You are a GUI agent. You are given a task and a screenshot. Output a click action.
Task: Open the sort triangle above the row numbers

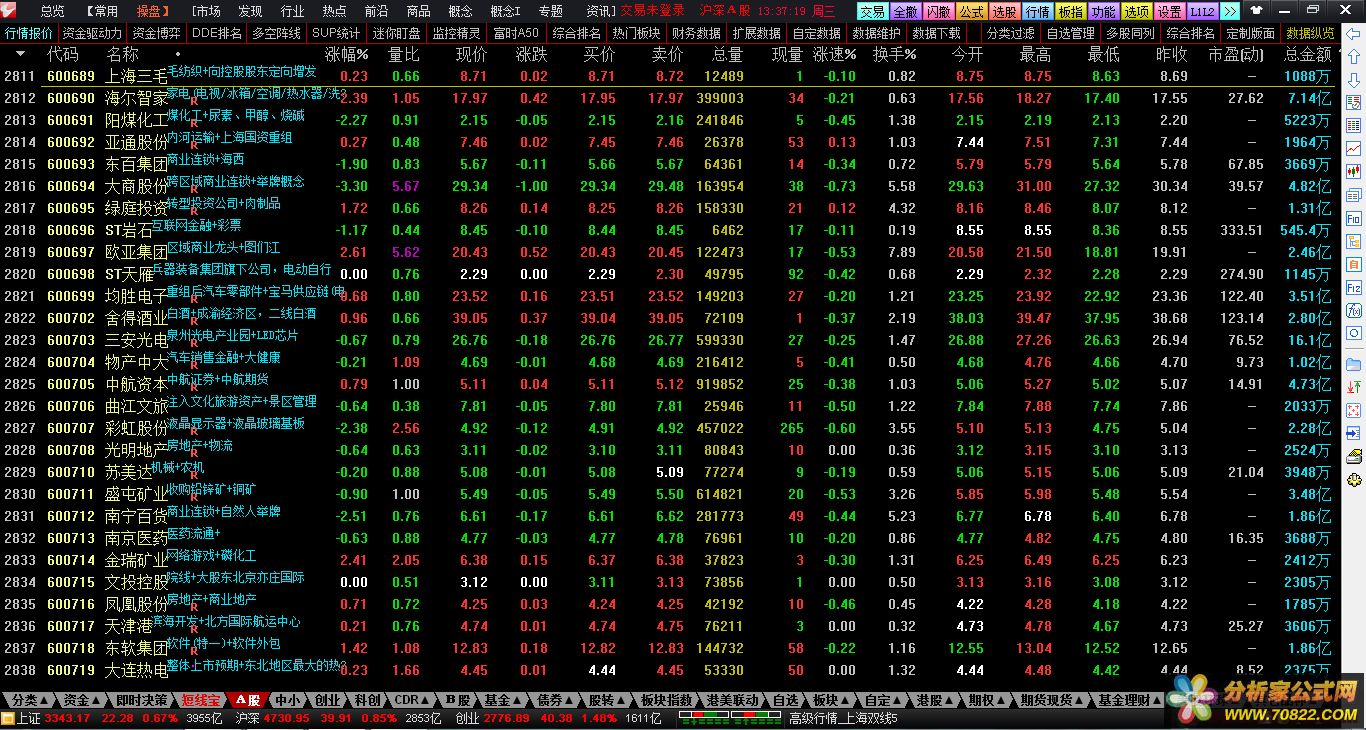tap(20, 54)
